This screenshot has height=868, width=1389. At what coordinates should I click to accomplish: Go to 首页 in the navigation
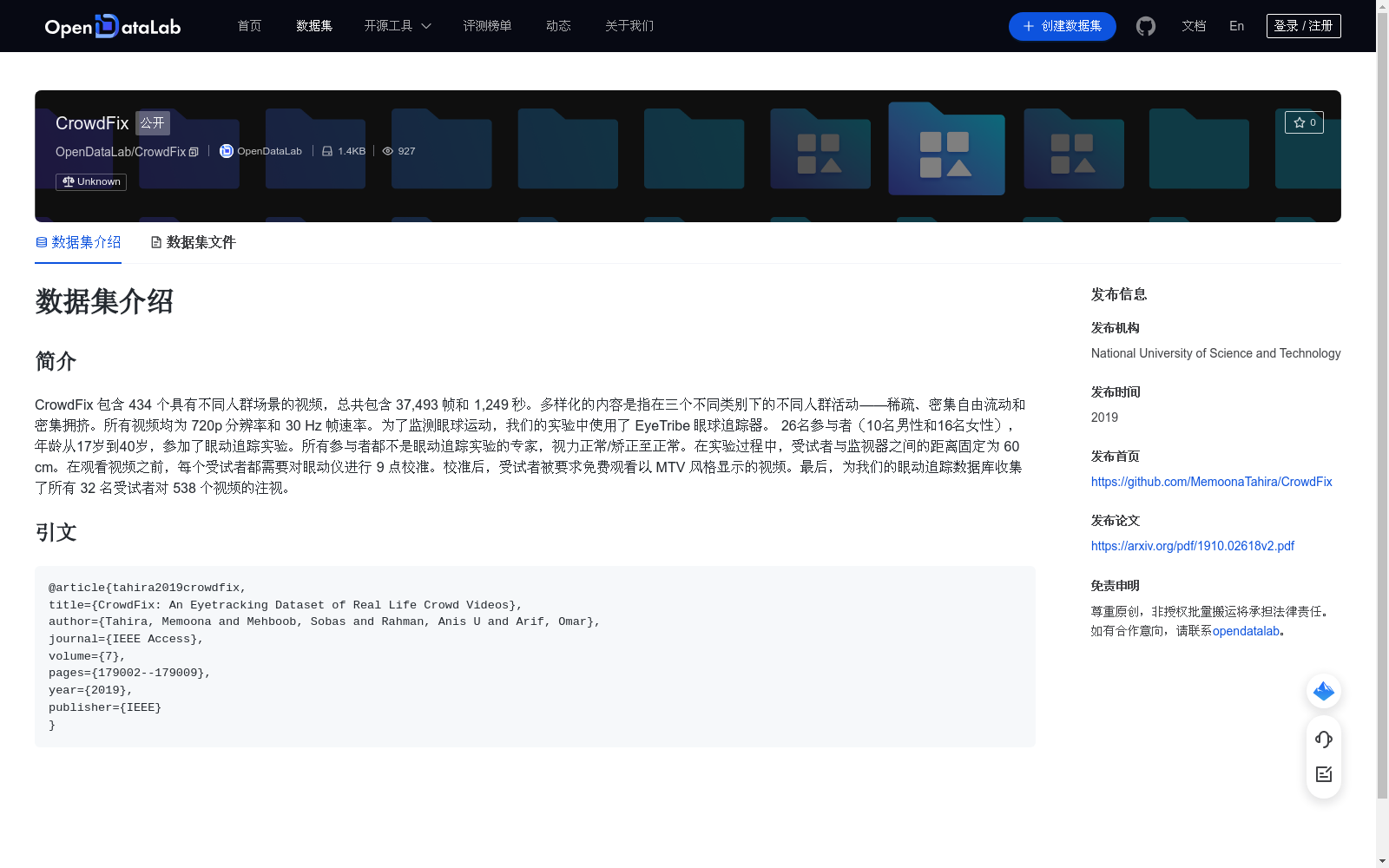tap(249, 26)
